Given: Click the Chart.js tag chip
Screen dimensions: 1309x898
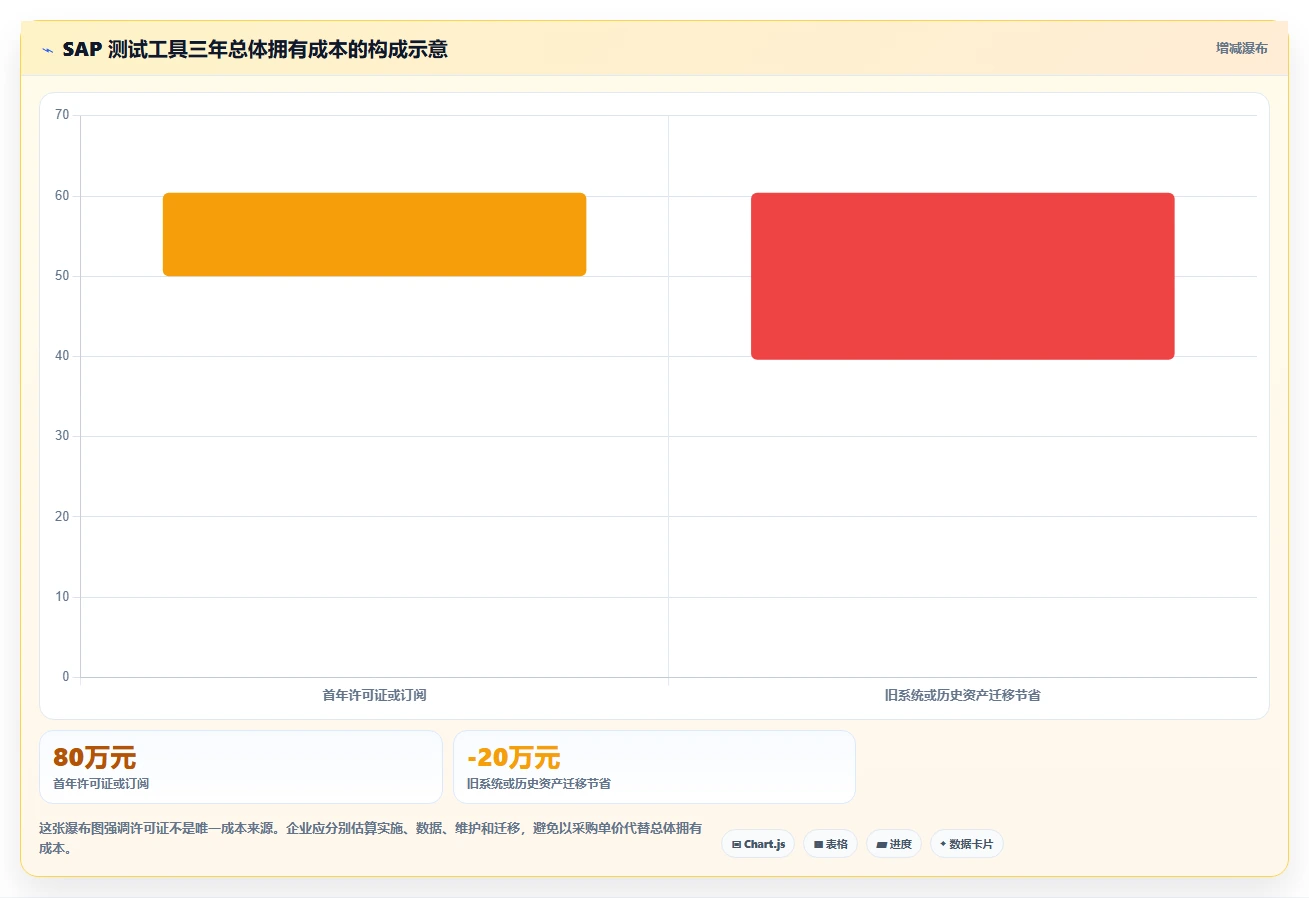Looking at the screenshot, I should 758,844.
